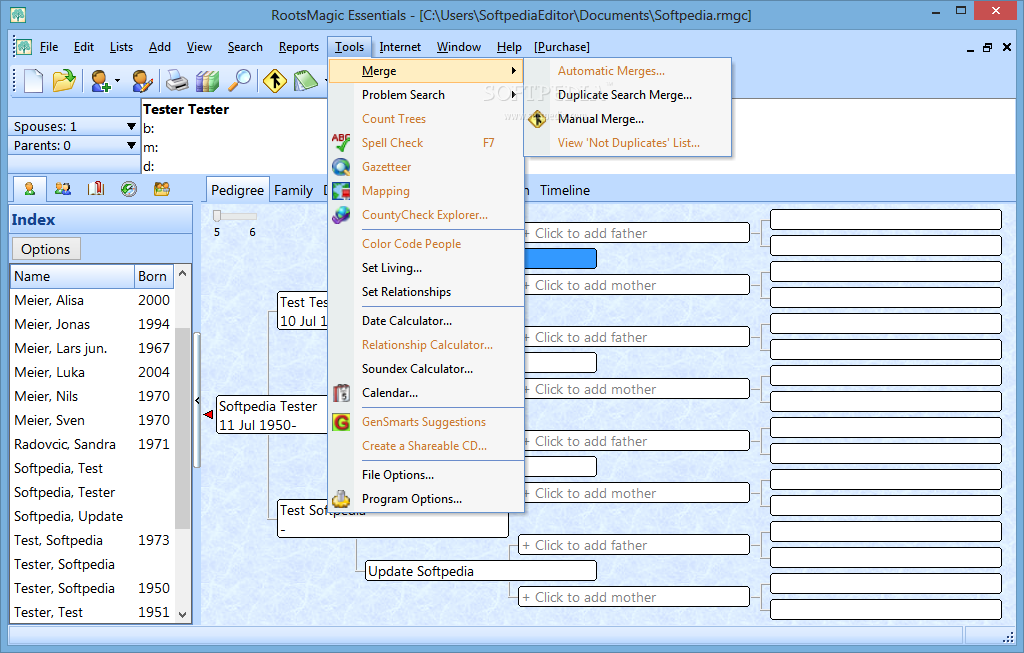Click the Spell Check ABC icon
Viewport: 1024px width, 653px height.
pyautogui.click(x=341, y=142)
